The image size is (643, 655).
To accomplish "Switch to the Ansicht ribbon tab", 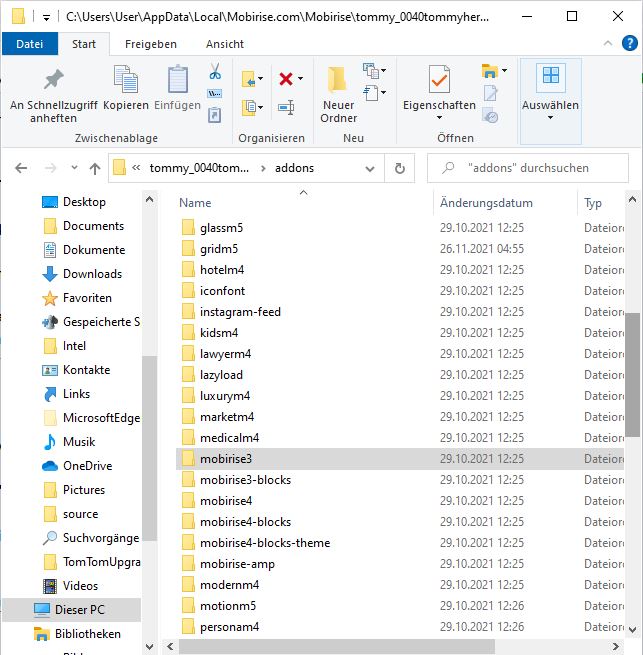I will tap(225, 44).
